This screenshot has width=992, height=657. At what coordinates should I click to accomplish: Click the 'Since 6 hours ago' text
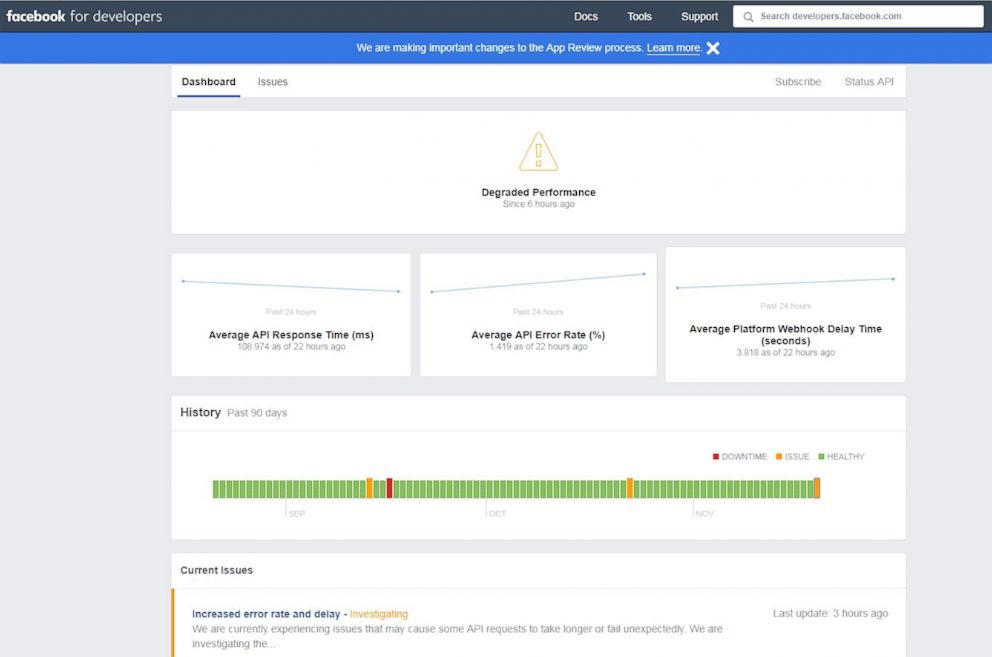pyautogui.click(x=538, y=204)
